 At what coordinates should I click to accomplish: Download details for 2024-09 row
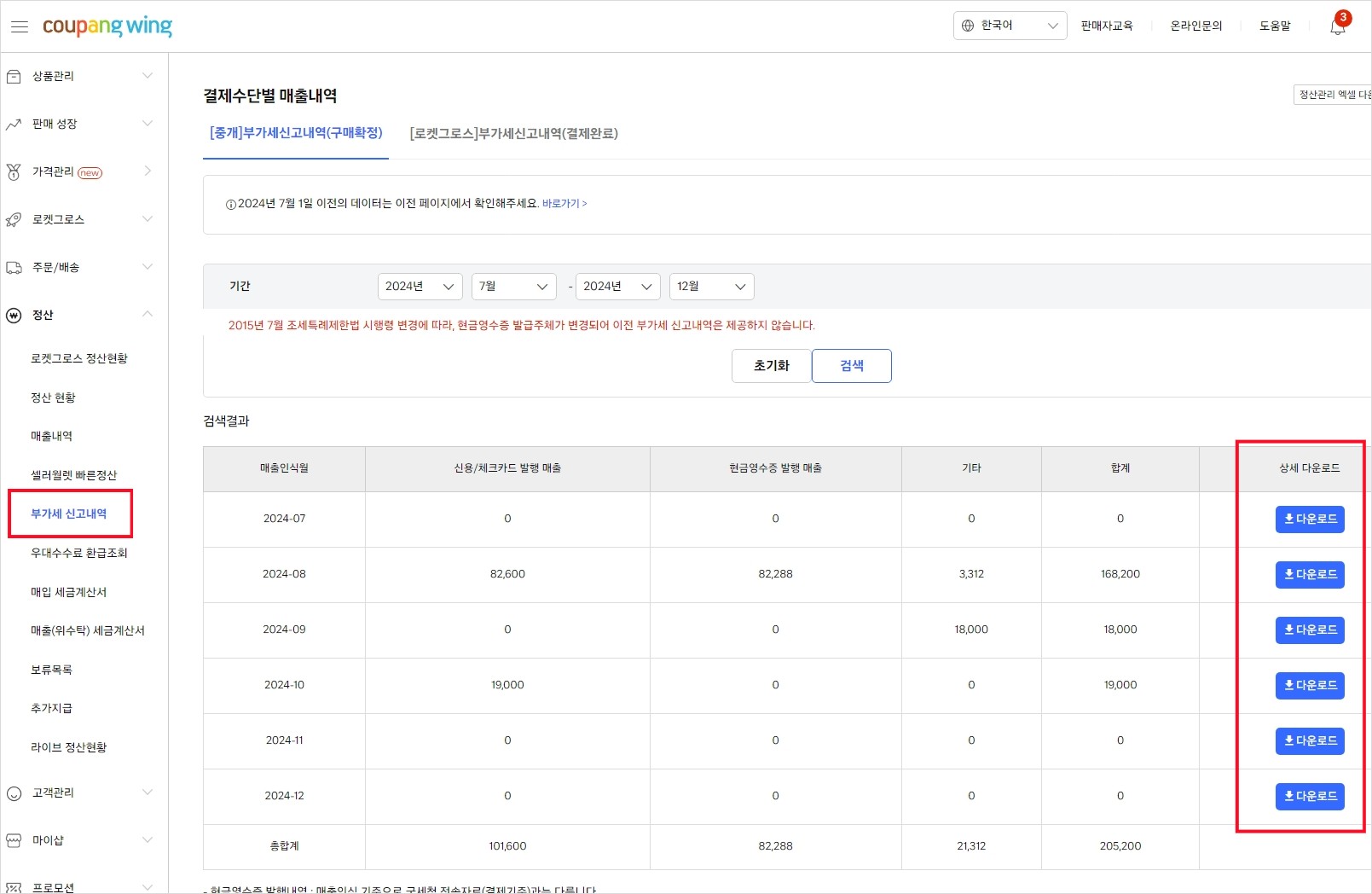pos(1310,630)
